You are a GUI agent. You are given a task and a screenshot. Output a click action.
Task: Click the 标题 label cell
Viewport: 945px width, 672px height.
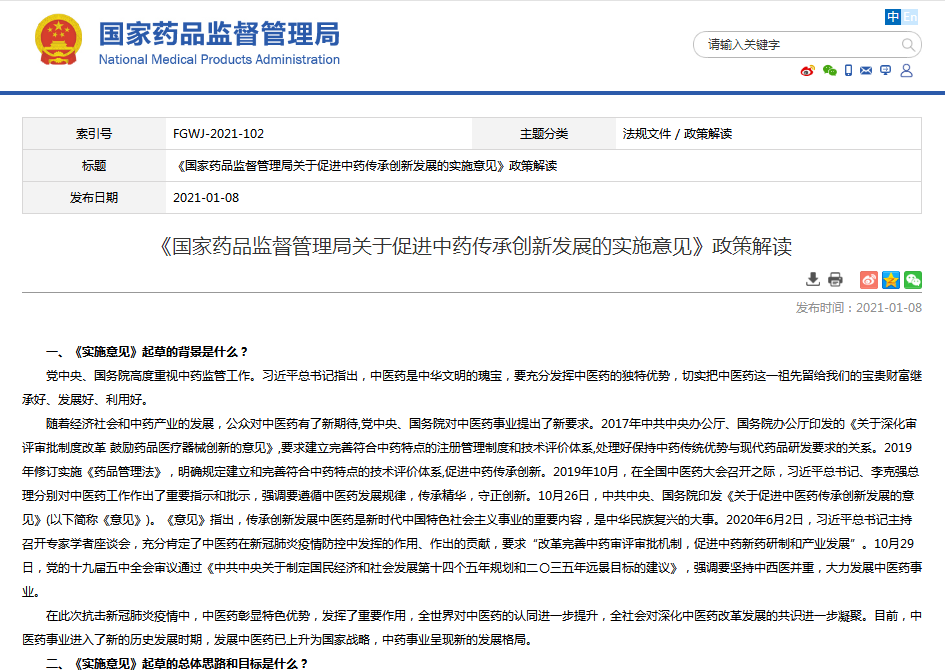click(94, 166)
